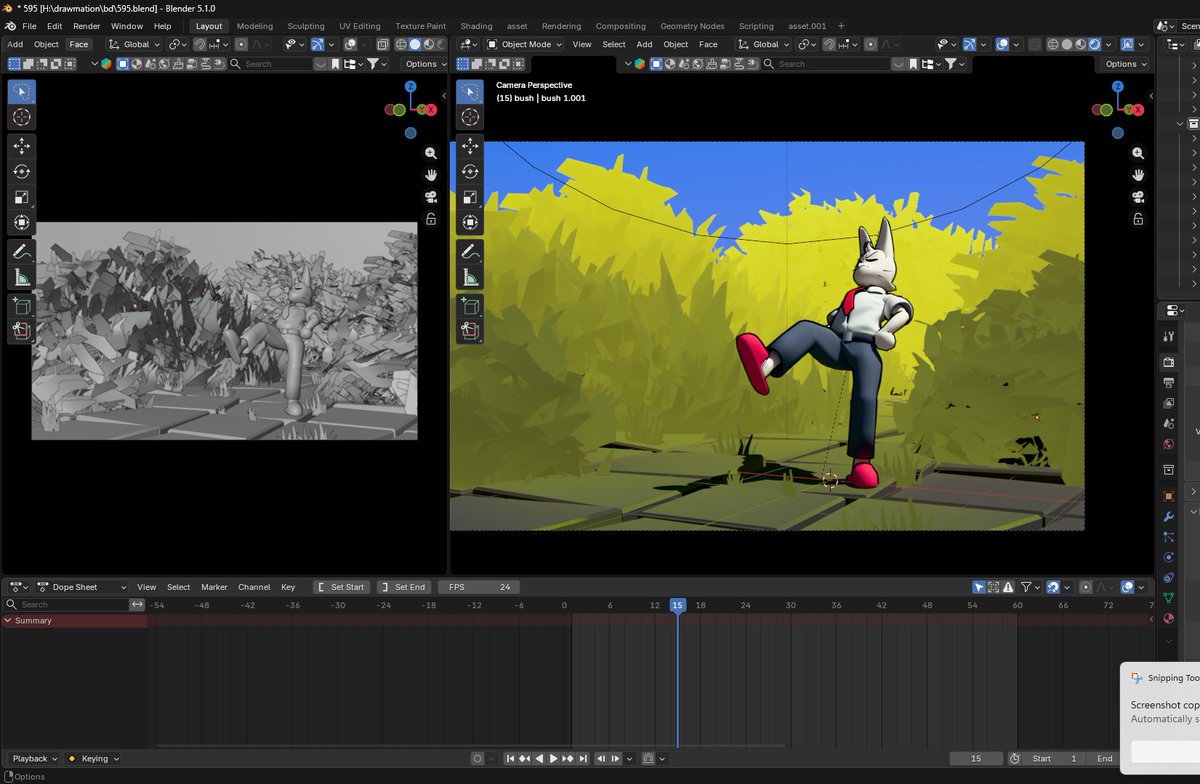The image size is (1200, 784).
Task: Enable wireframe shading in left viewport
Action: pos(401,44)
